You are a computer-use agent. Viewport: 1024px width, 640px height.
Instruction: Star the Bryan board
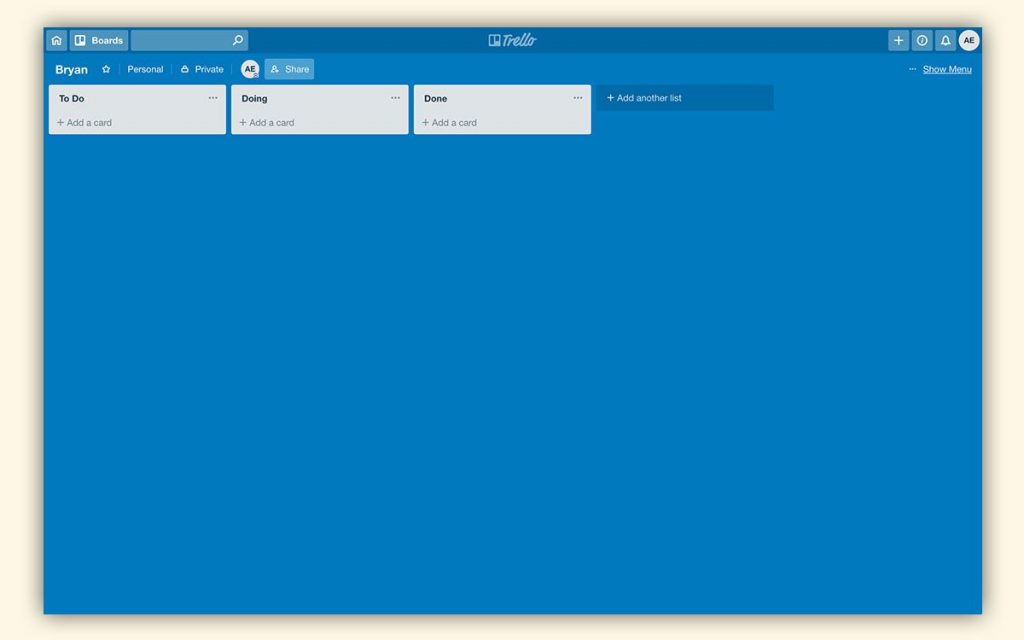point(106,70)
